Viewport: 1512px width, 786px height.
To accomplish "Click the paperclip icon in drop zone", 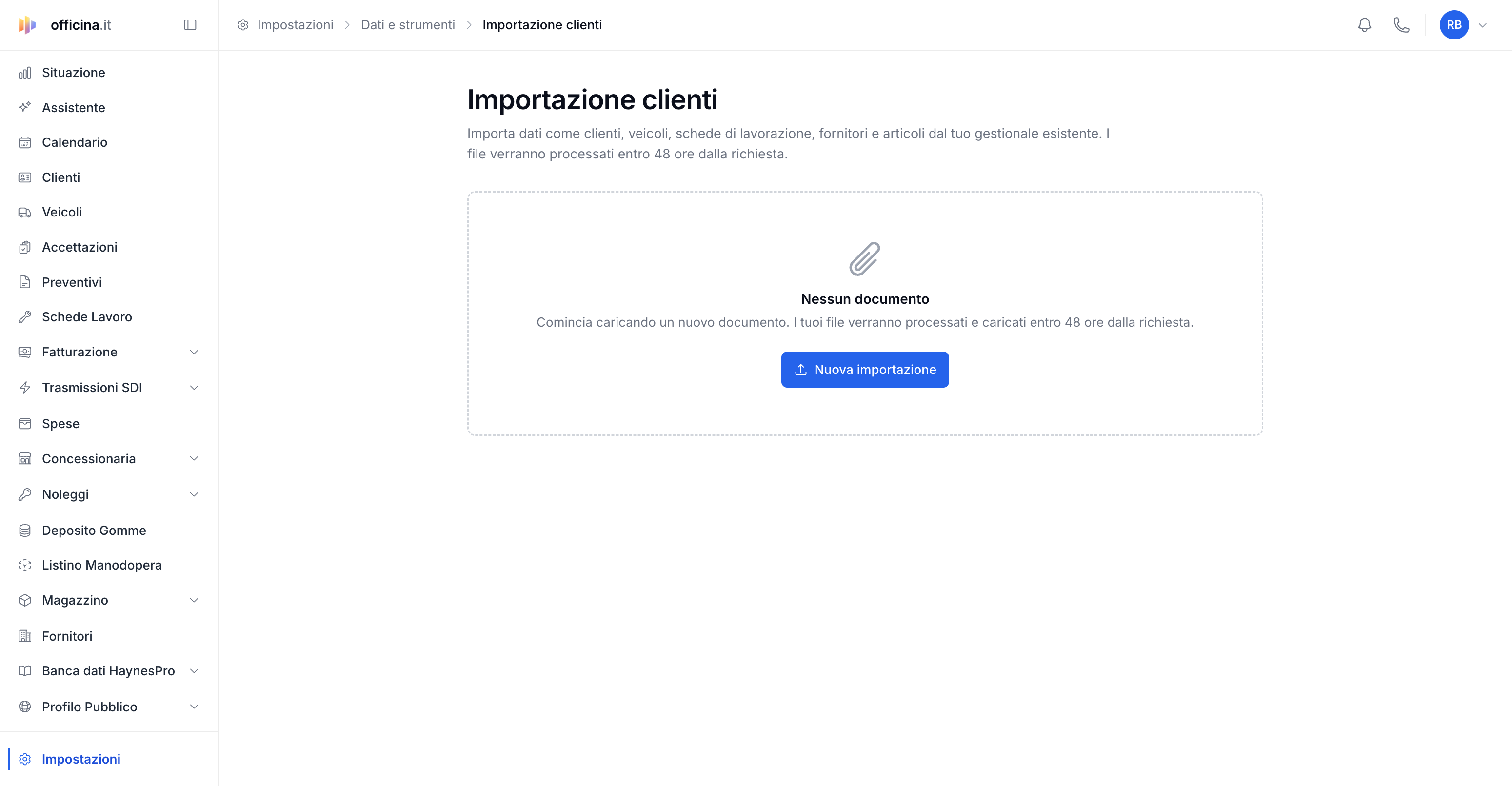I will coord(865,259).
